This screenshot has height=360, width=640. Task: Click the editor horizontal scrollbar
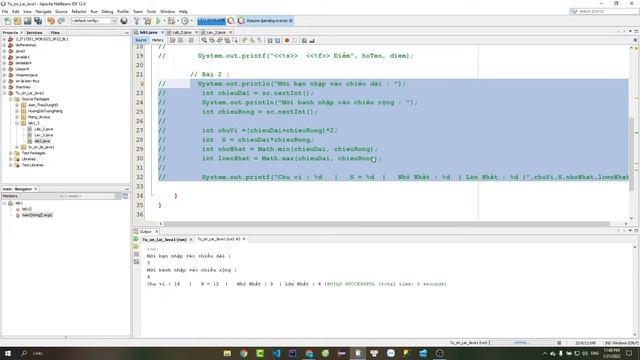[386, 224]
